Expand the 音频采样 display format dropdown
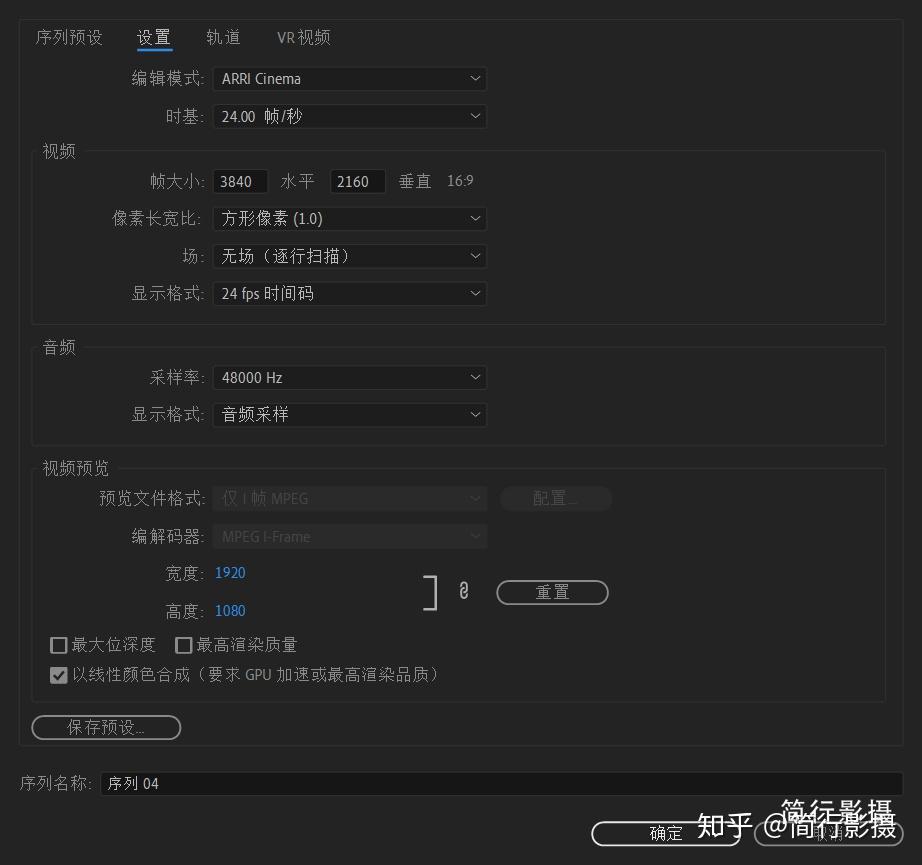Image resolution: width=922 pixels, height=865 pixels. tap(349, 415)
